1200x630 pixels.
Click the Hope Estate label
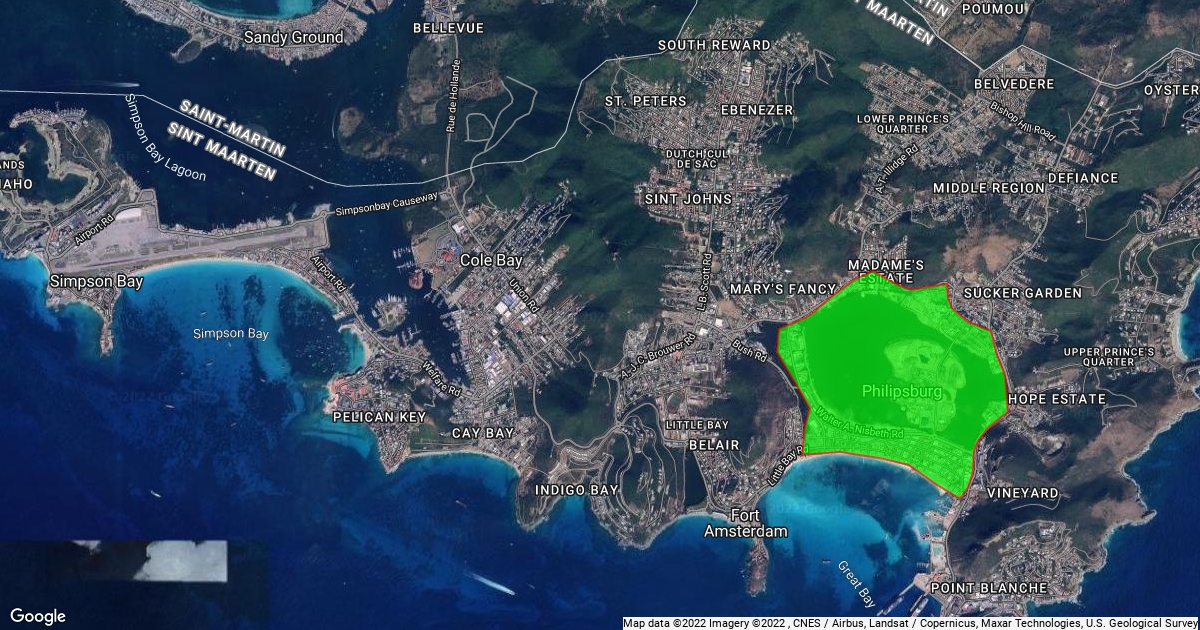[x=1057, y=399]
